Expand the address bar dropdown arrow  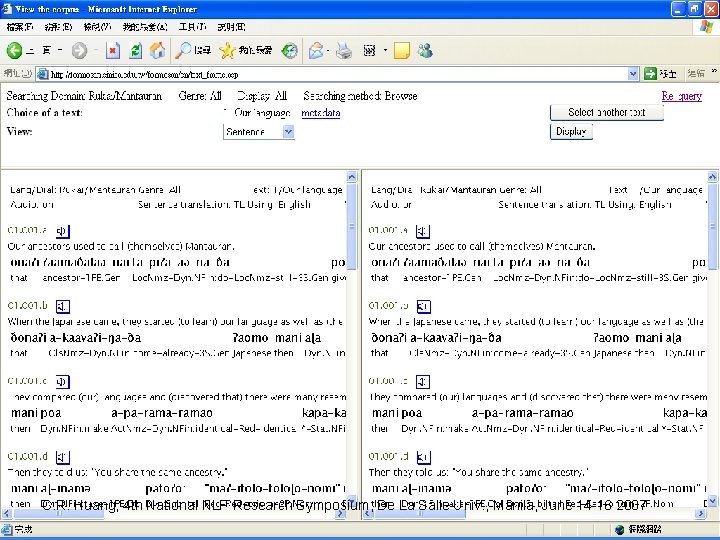click(633, 73)
